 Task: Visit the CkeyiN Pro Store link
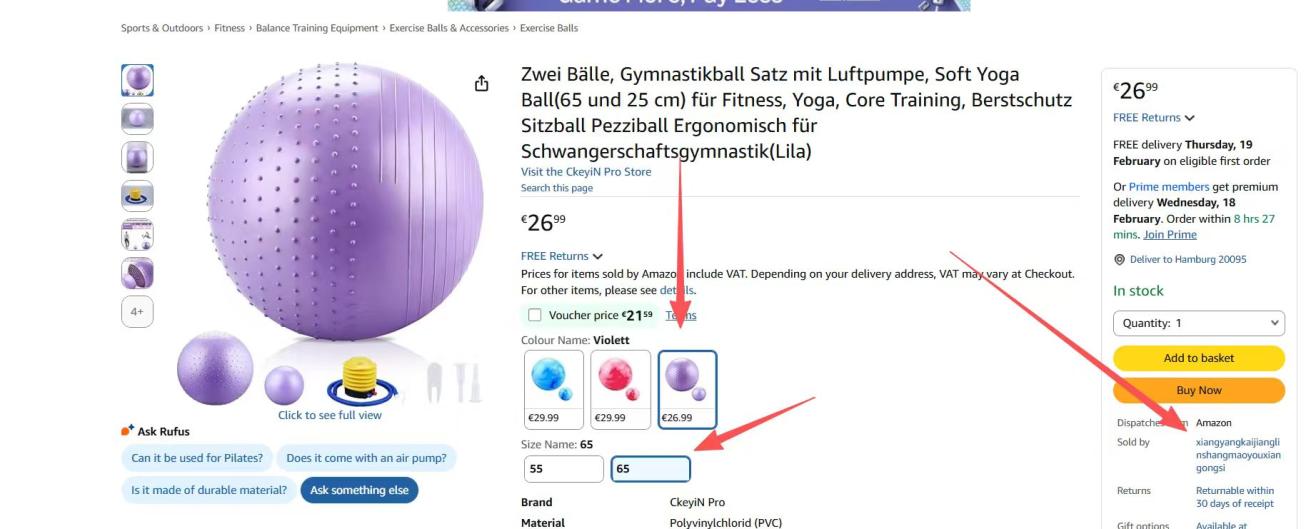(586, 172)
